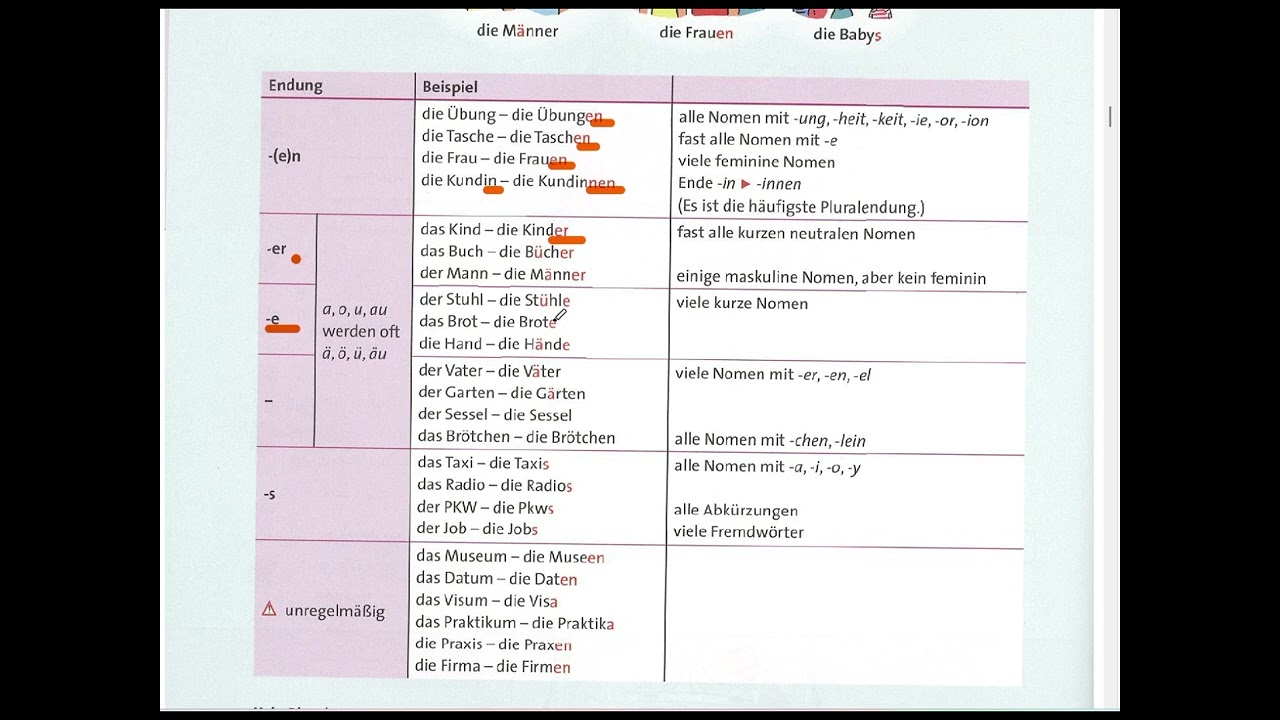Click the row 'das Visum – die Visa'
The width and height of the screenshot is (1280, 720).
coord(487,601)
